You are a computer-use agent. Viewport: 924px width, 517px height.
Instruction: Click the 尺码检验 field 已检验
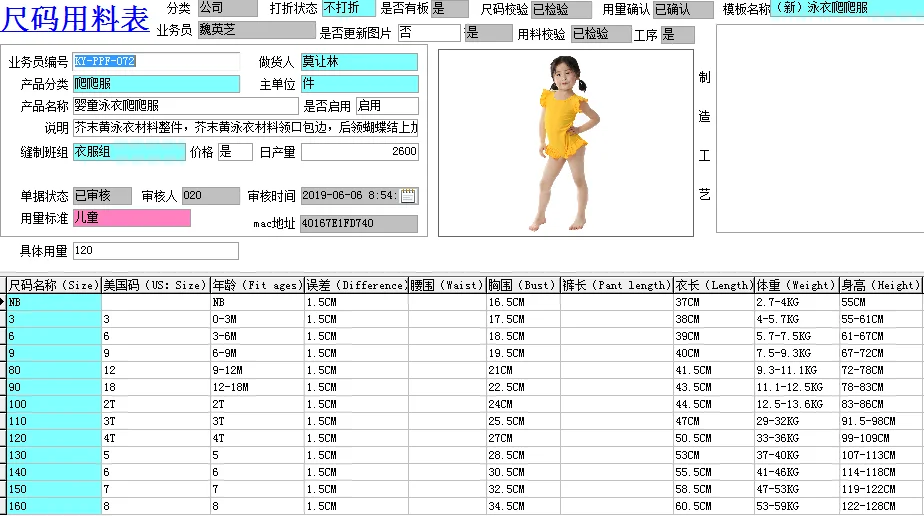point(562,9)
